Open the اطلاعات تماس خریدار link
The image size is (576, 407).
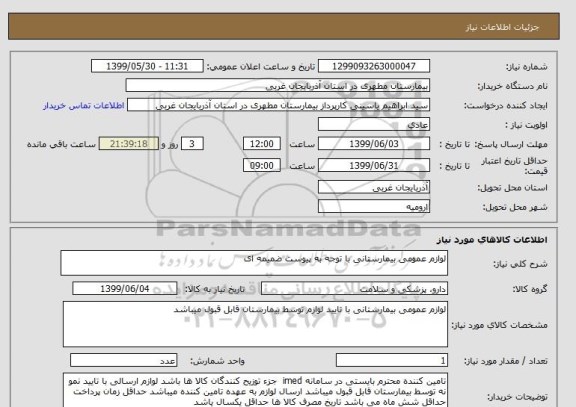[x=84, y=106]
